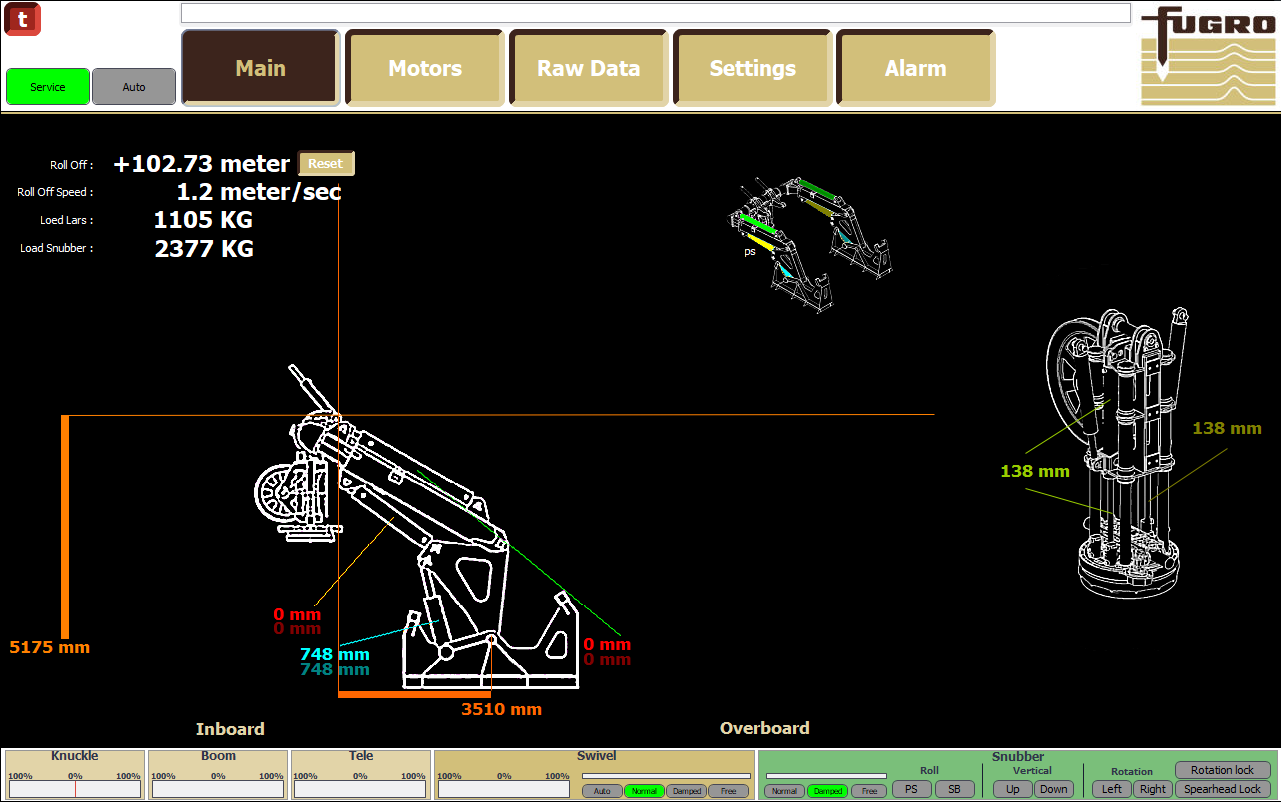This screenshot has height=802, width=1281.
Task: Set Snubber mode to Damped
Action: tap(827, 791)
